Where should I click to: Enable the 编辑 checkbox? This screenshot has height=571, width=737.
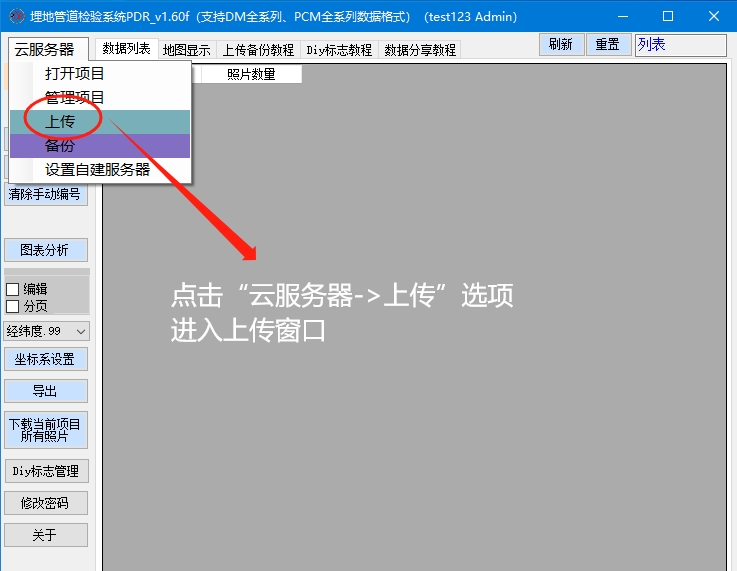coord(13,289)
